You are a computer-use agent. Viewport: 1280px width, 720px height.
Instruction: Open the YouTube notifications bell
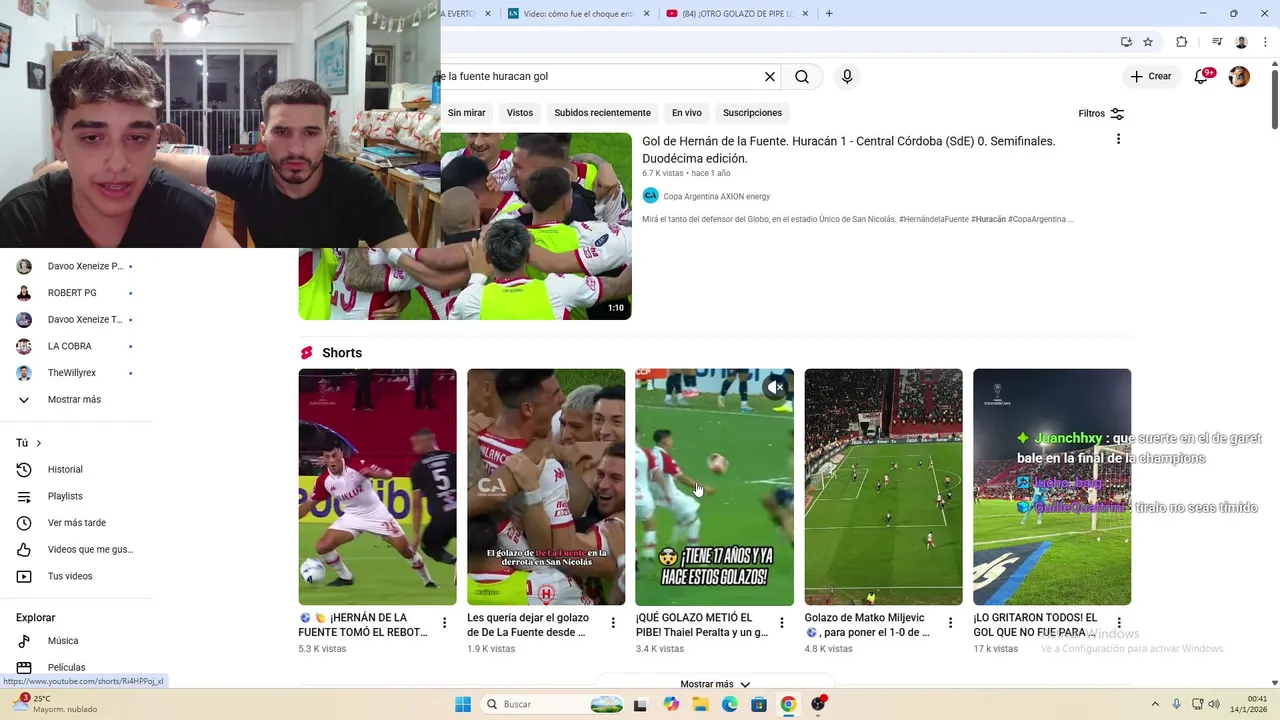point(1202,76)
